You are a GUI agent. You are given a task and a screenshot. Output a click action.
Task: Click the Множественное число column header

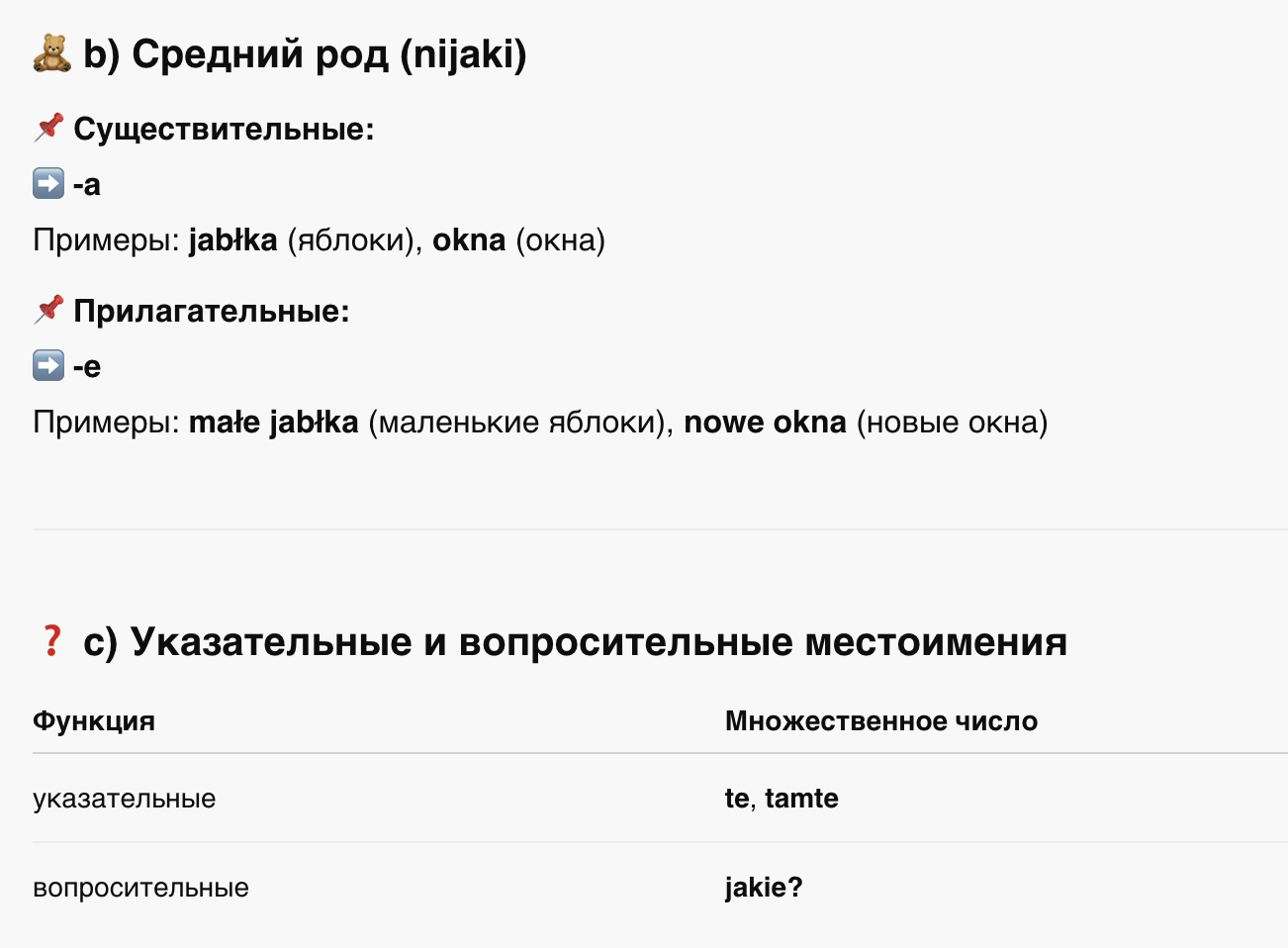click(881, 720)
